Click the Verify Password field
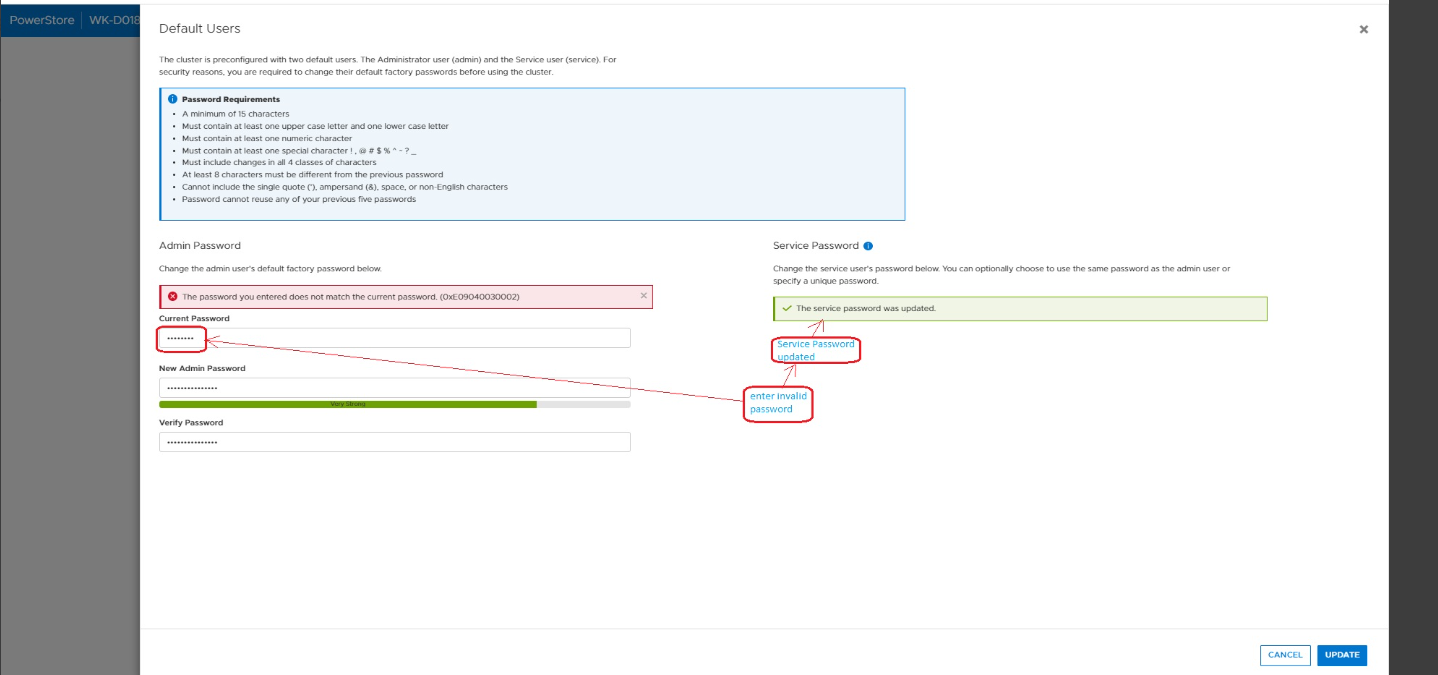Screen dimensions: 1438x675 394,441
